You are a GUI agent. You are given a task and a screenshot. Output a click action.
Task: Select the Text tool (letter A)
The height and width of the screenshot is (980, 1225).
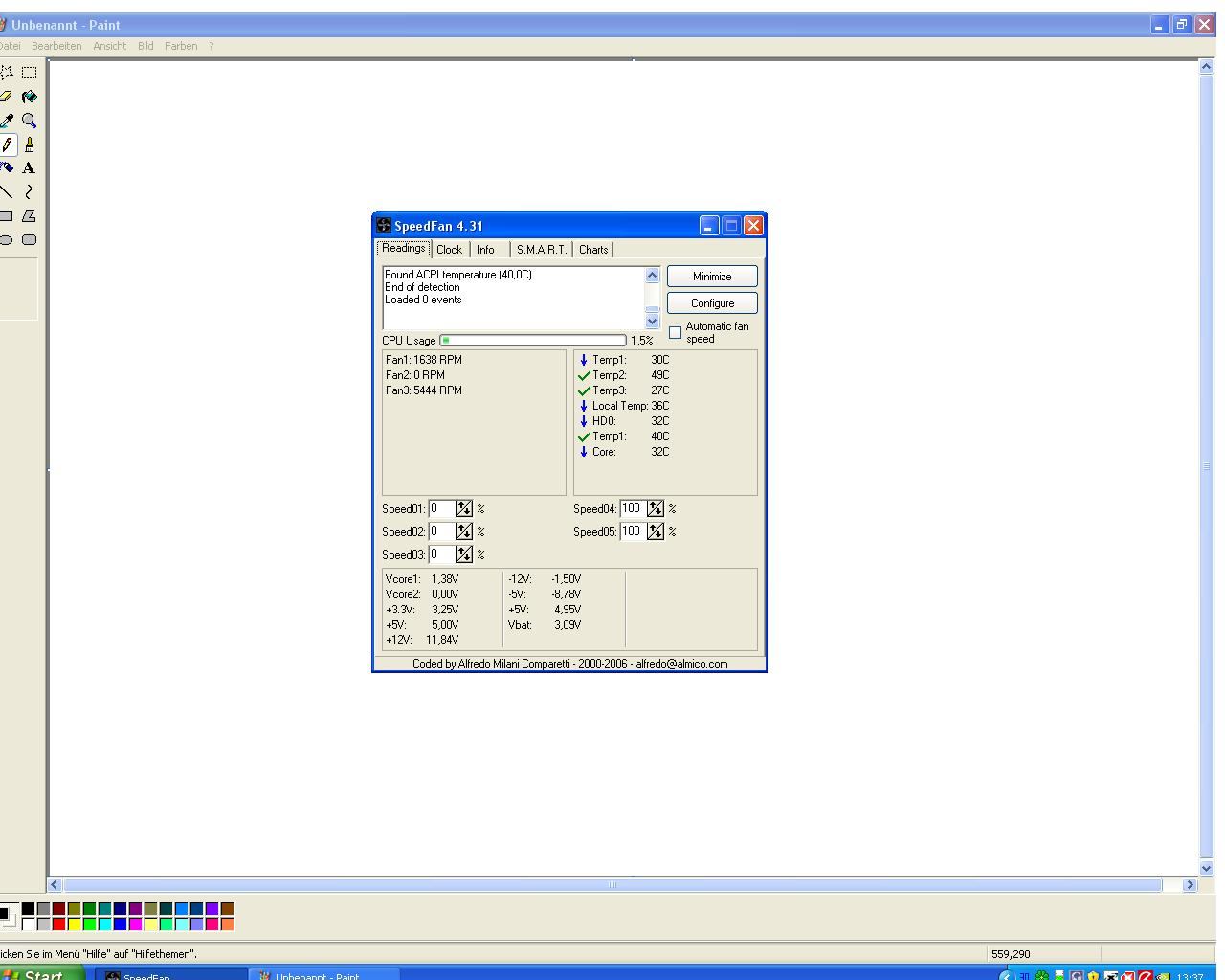pos(30,168)
